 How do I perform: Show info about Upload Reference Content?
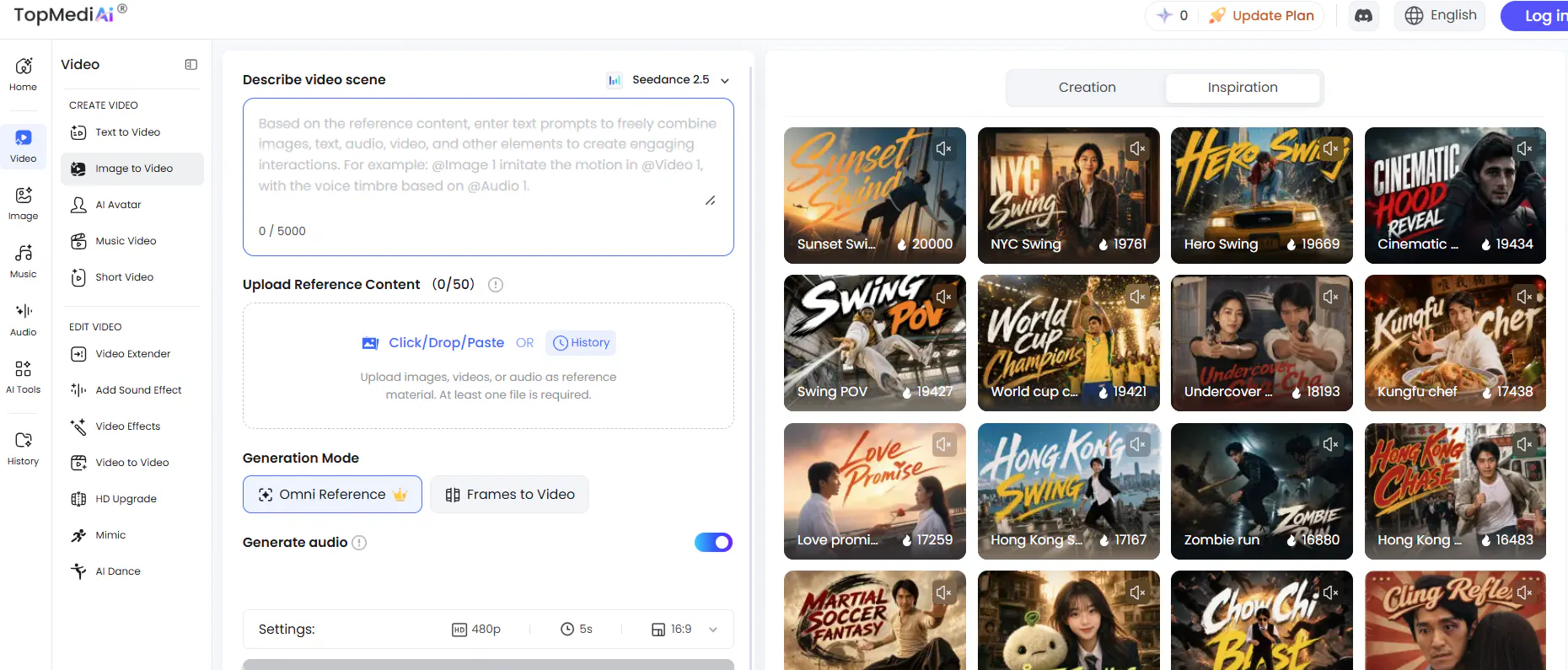point(496,285)
